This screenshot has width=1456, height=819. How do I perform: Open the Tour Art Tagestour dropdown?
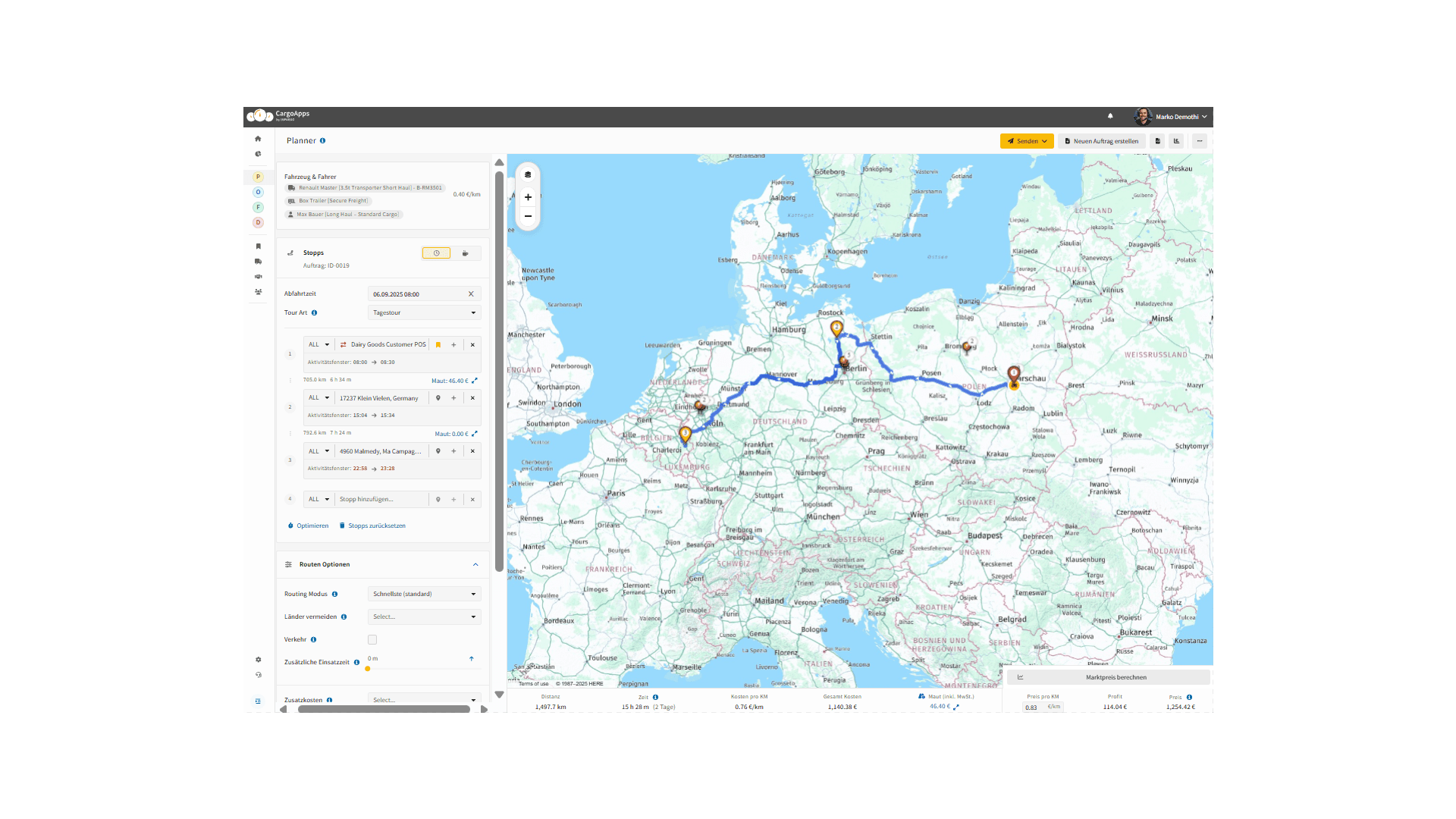tap(424, 312)
